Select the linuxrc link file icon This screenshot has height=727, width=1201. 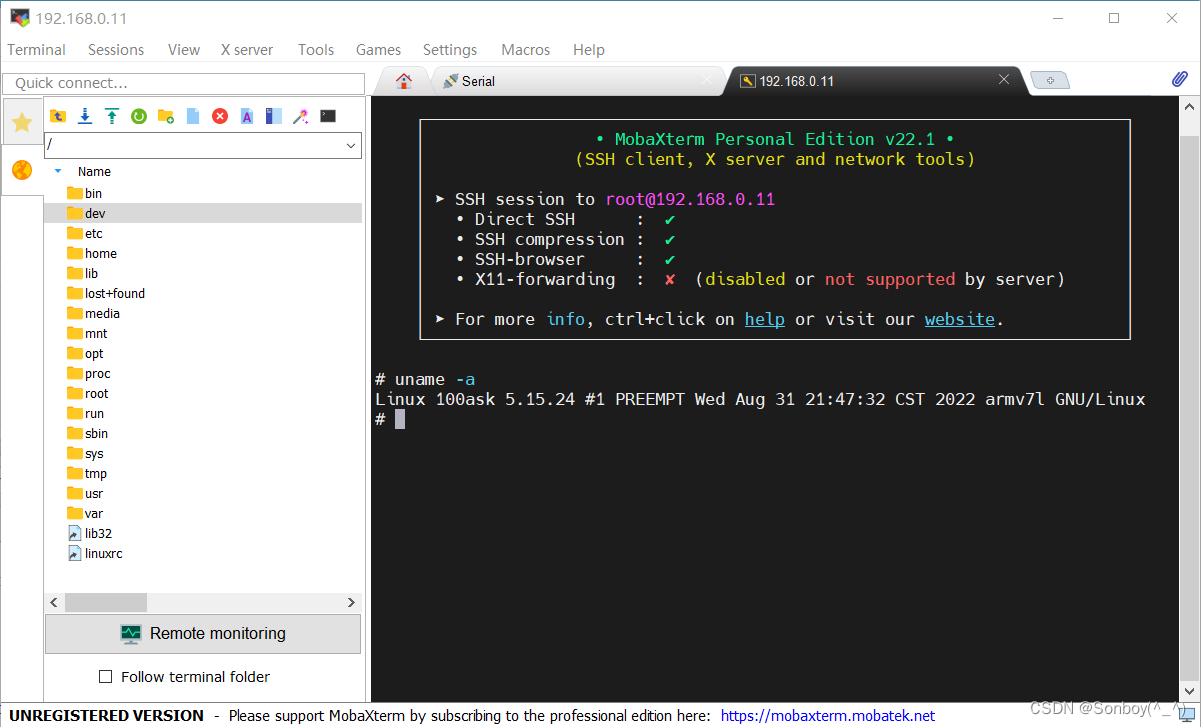(75, 553)
